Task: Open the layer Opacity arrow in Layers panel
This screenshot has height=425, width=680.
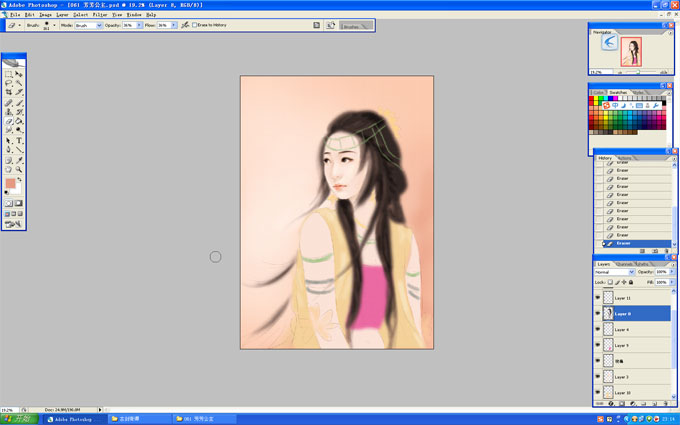Action: [672, 272]
